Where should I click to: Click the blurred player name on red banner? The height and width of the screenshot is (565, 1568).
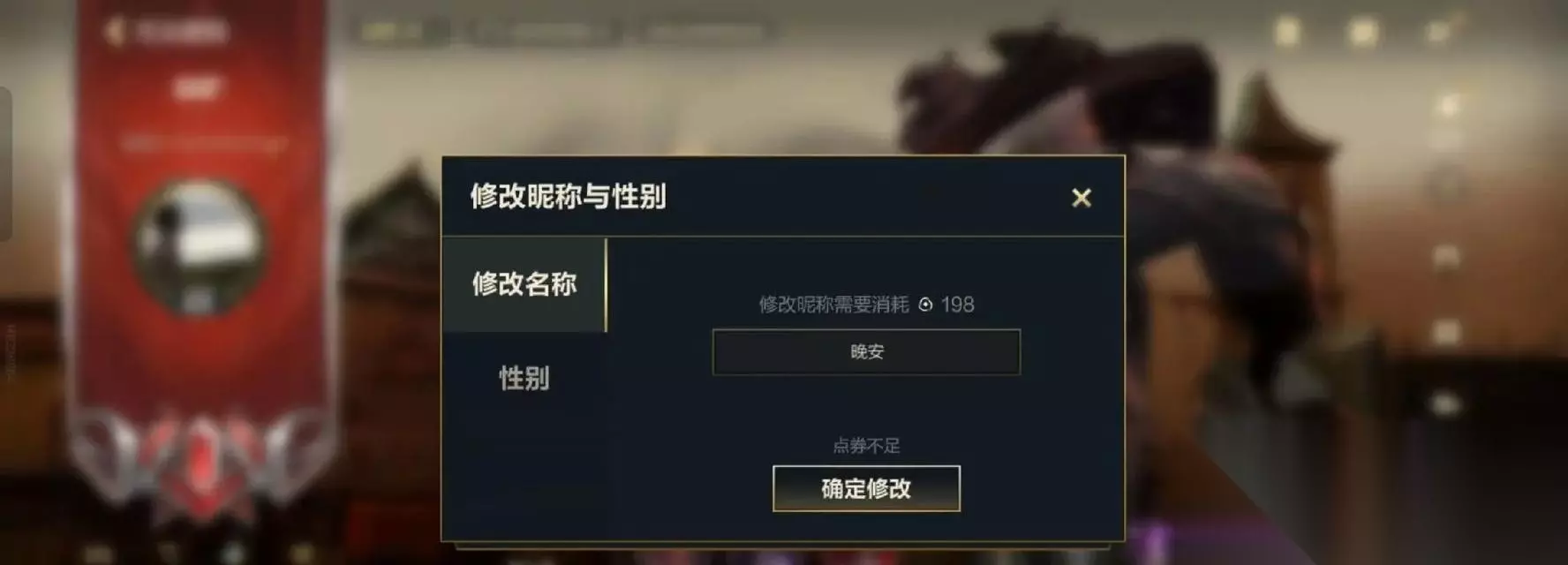pos(200,87)
